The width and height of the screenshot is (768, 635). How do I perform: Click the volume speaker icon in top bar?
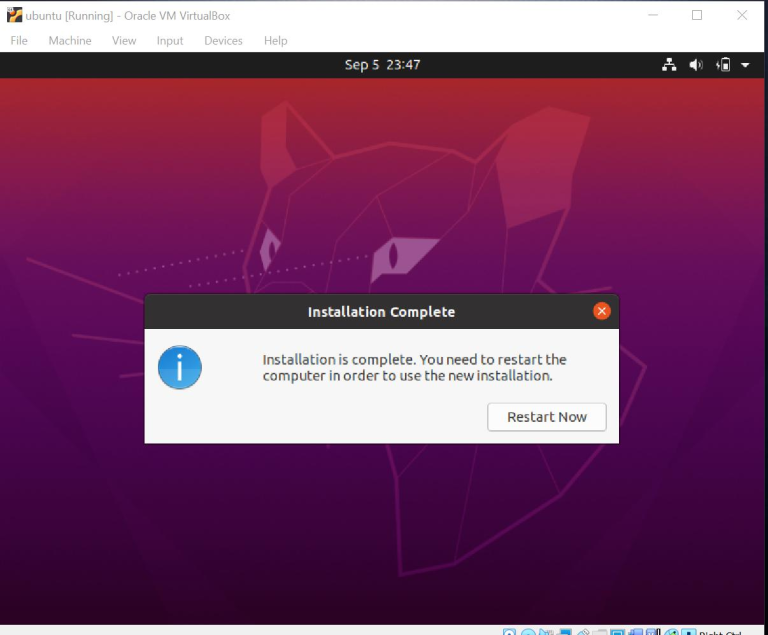click(x=696, y=65)
